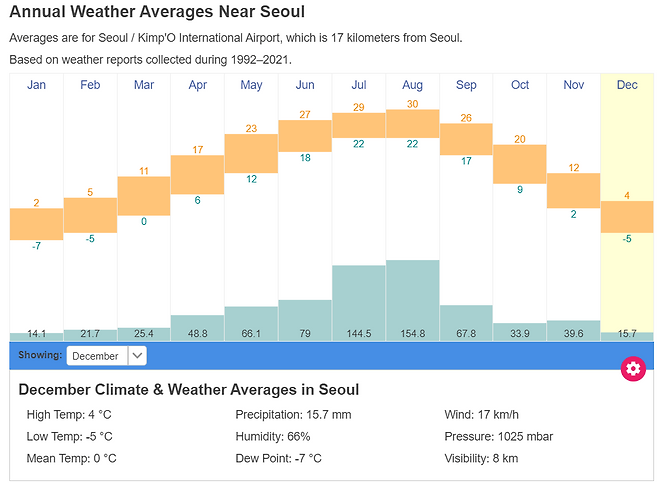Click the dropdown arrow beside December
The image size is (658, 483).
point(137,356)
